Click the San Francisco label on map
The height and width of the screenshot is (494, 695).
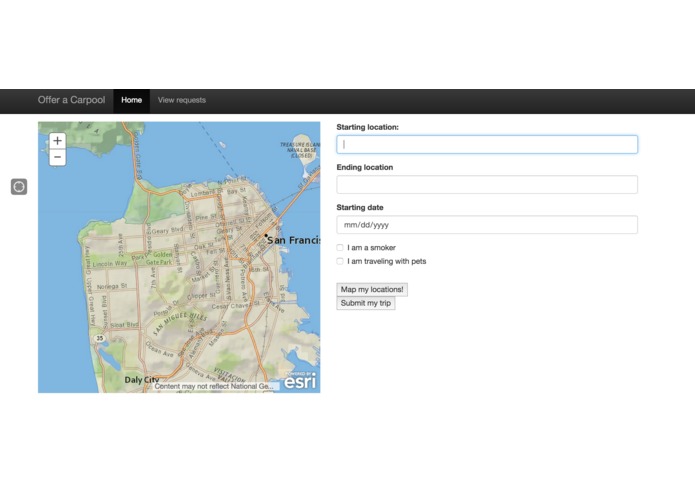(x=293, y=240)
